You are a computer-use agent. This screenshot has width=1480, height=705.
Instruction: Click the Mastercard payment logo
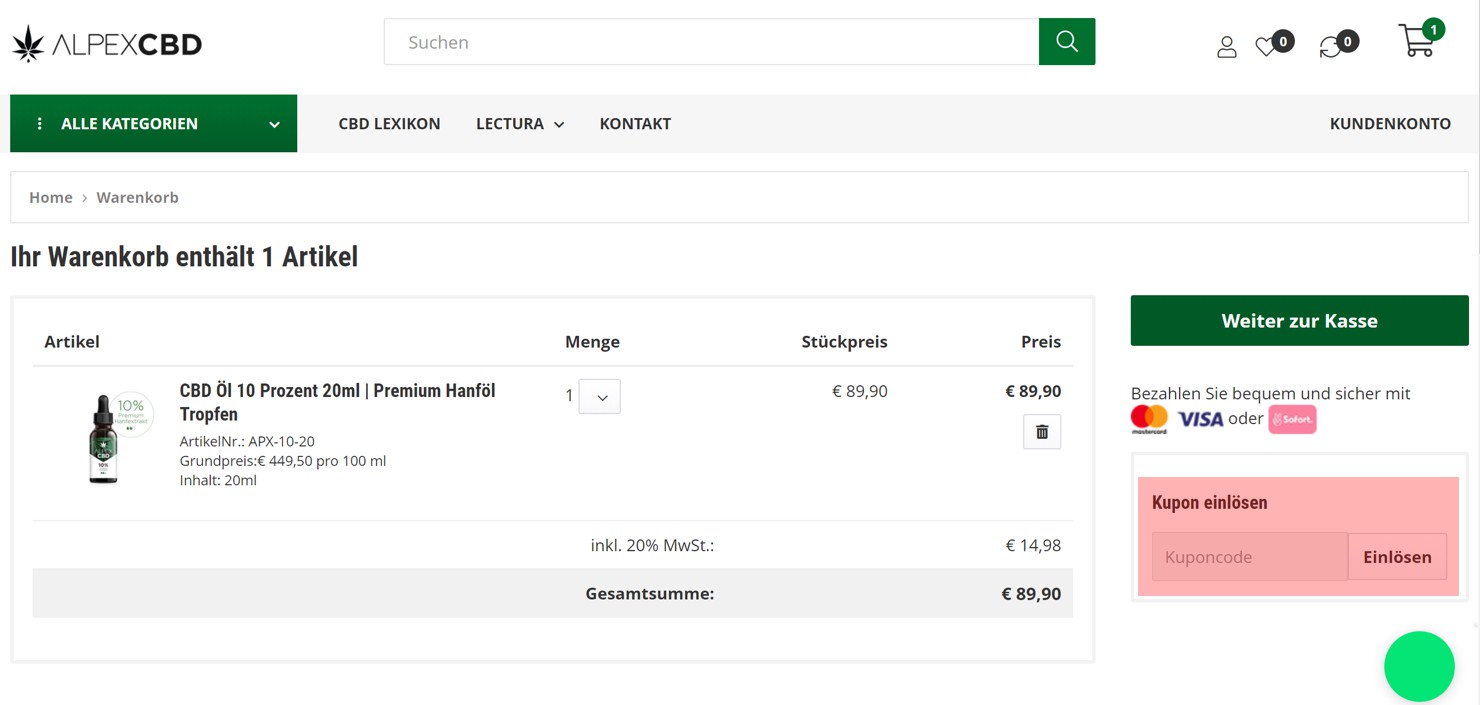coord(1149,419)
